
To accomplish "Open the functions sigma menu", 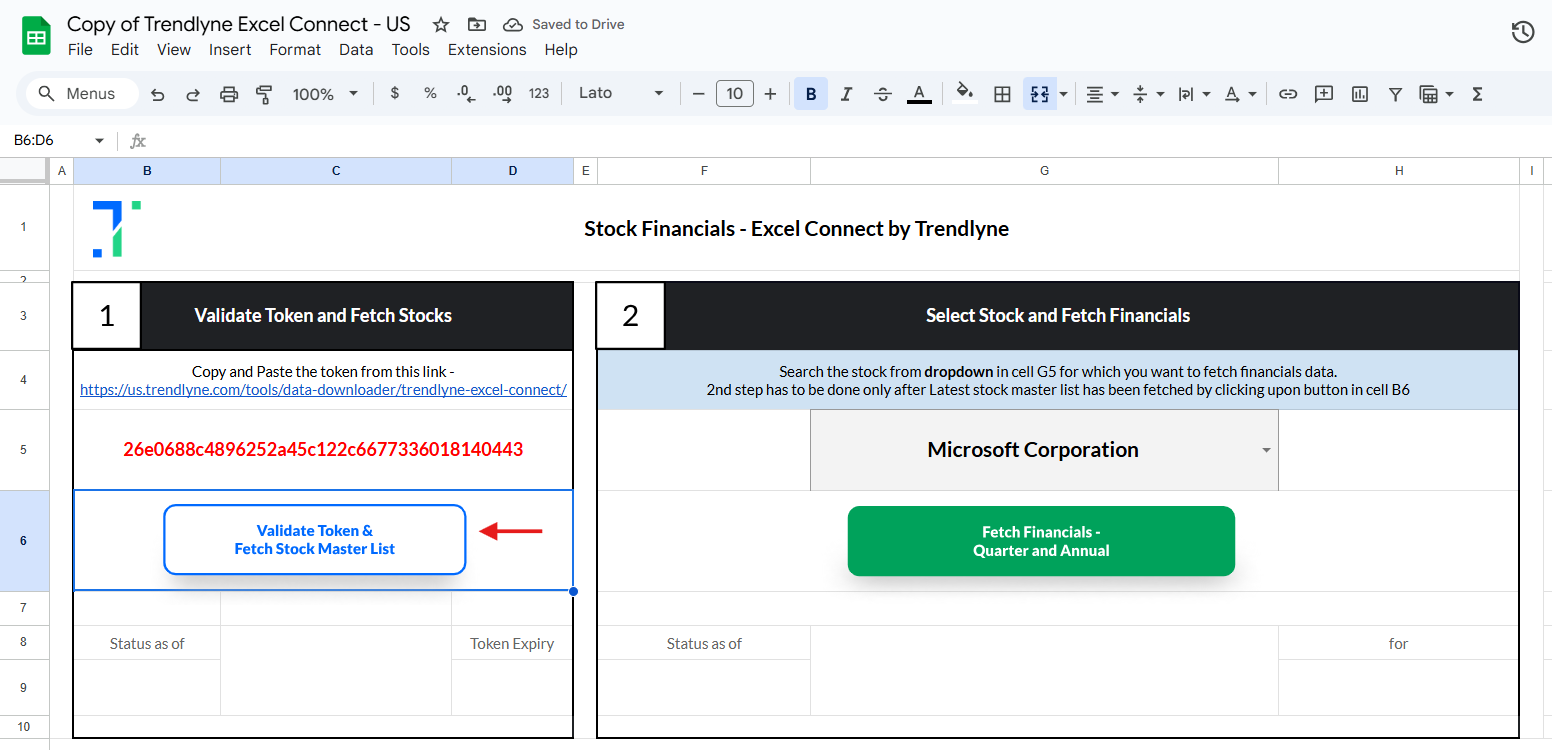I will point(1477,94).
